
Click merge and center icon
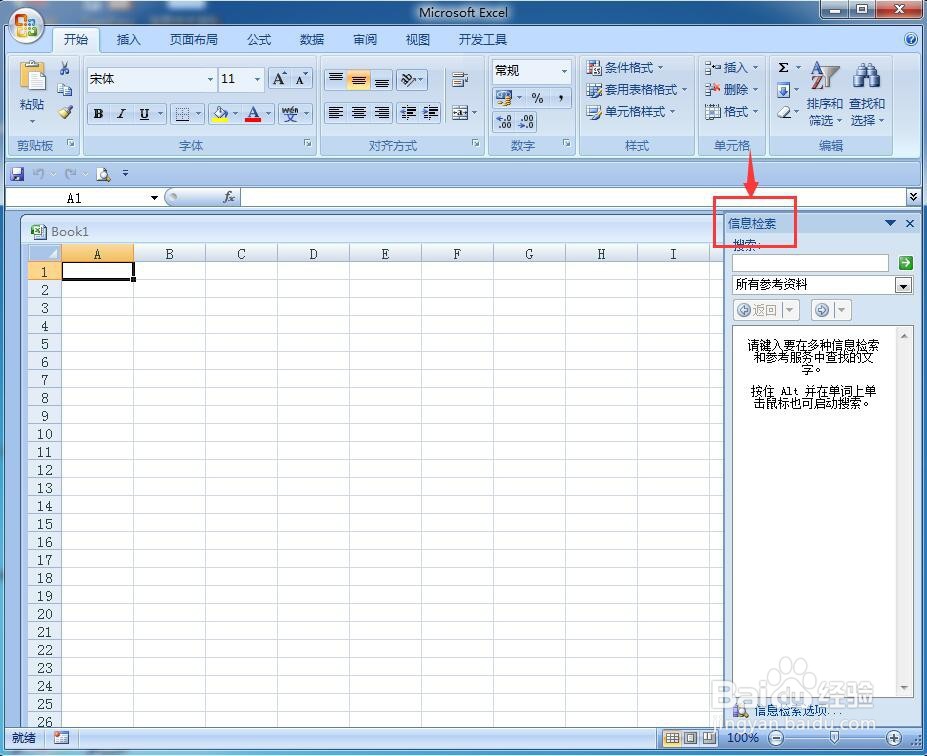coord(459,112)
